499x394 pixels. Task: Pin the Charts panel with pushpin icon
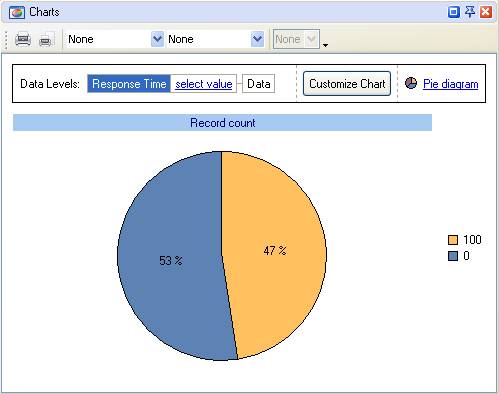470,12
